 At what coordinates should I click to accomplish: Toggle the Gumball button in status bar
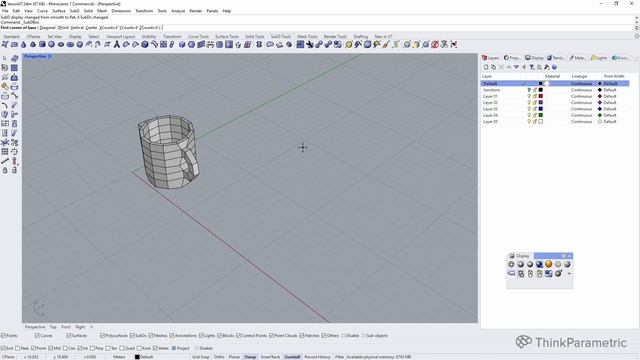click(x=292, y=357)
